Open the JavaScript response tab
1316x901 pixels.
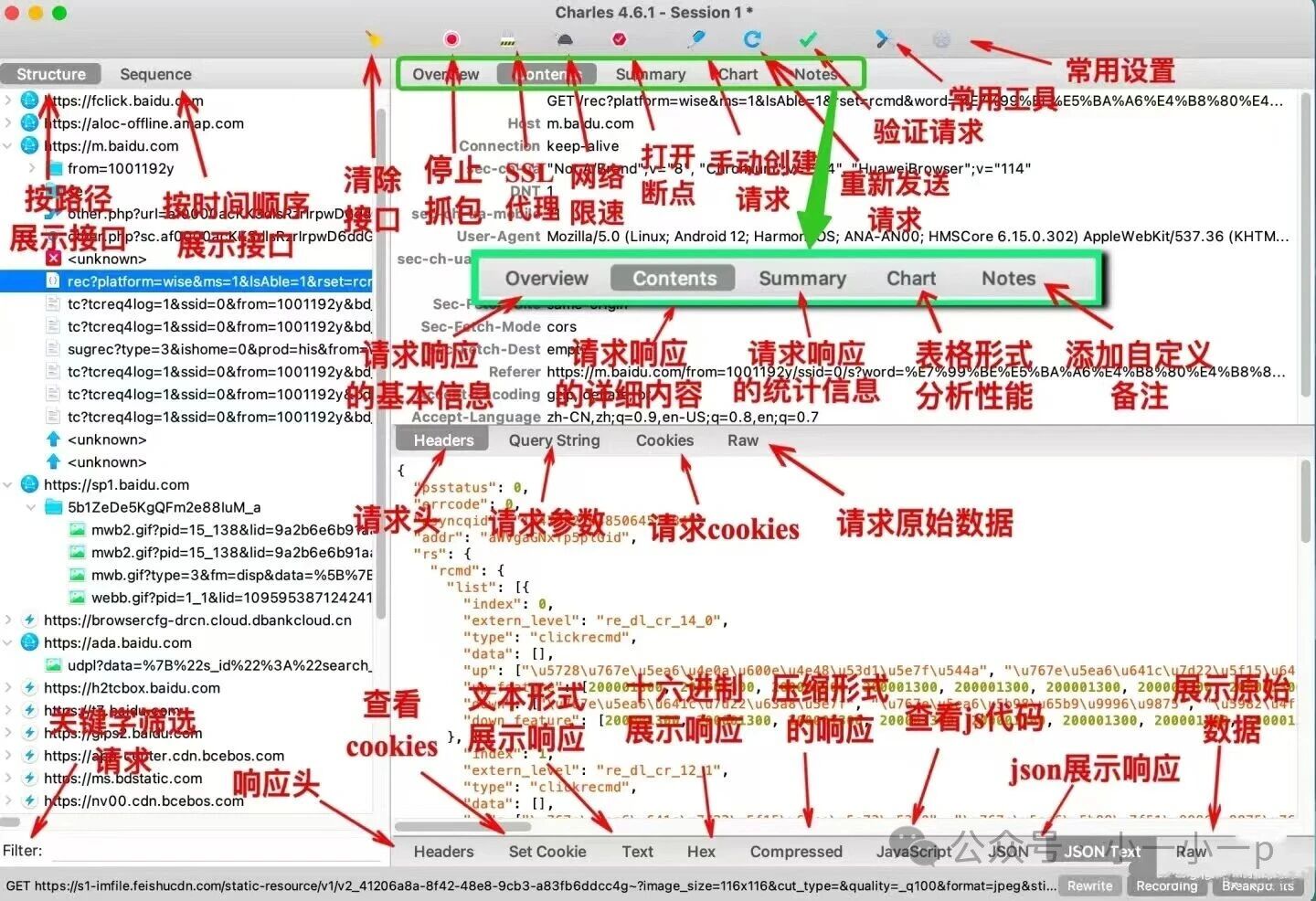[x=914, y=852]
